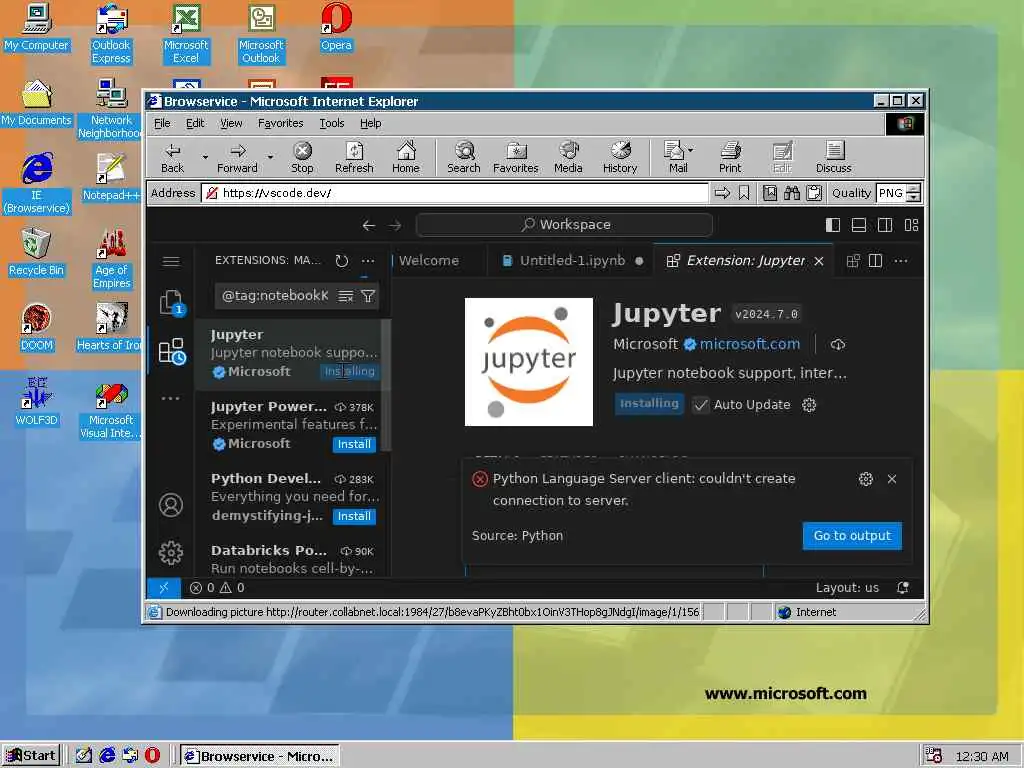Screen dimensions: 1024x768
Task: Click the IE Back toolbar button
Action: click(x=172, y=158)
